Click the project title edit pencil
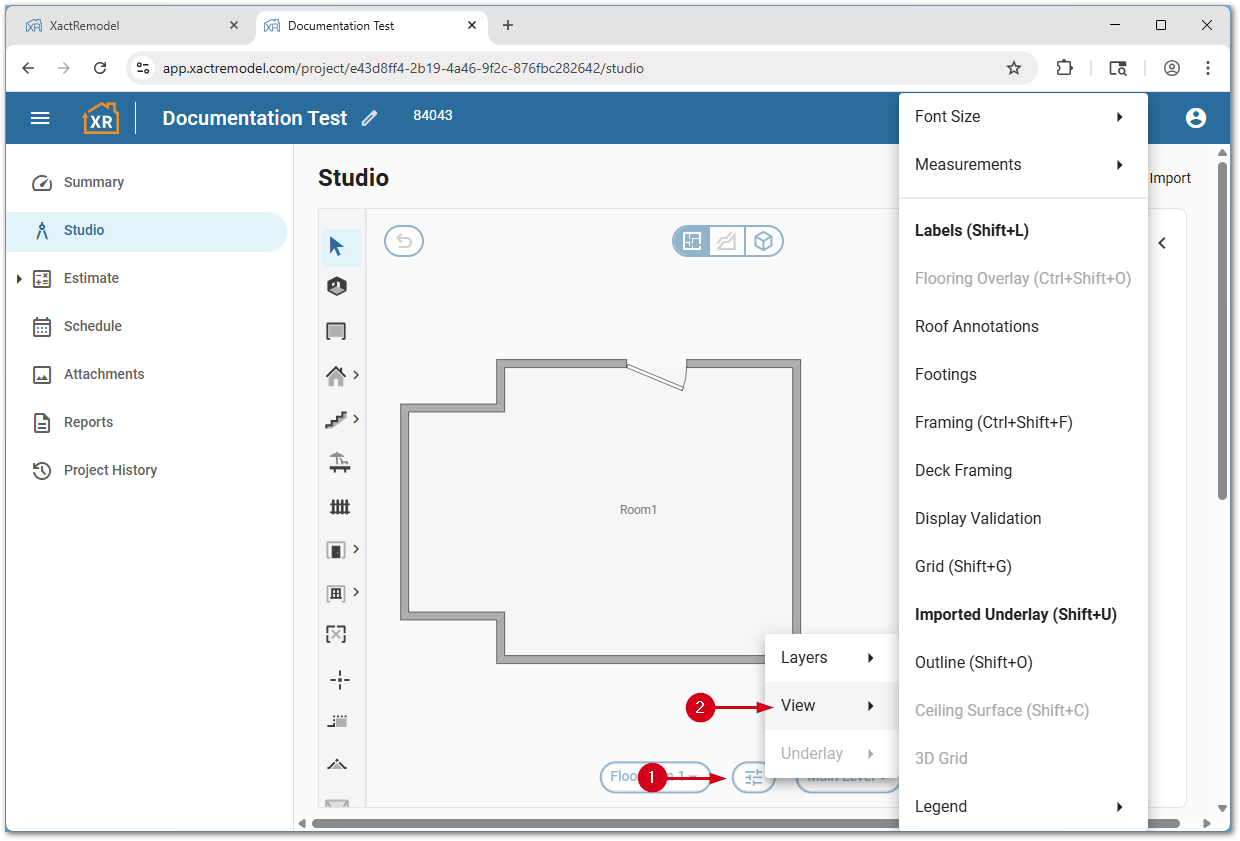 (x=369, y=117)
